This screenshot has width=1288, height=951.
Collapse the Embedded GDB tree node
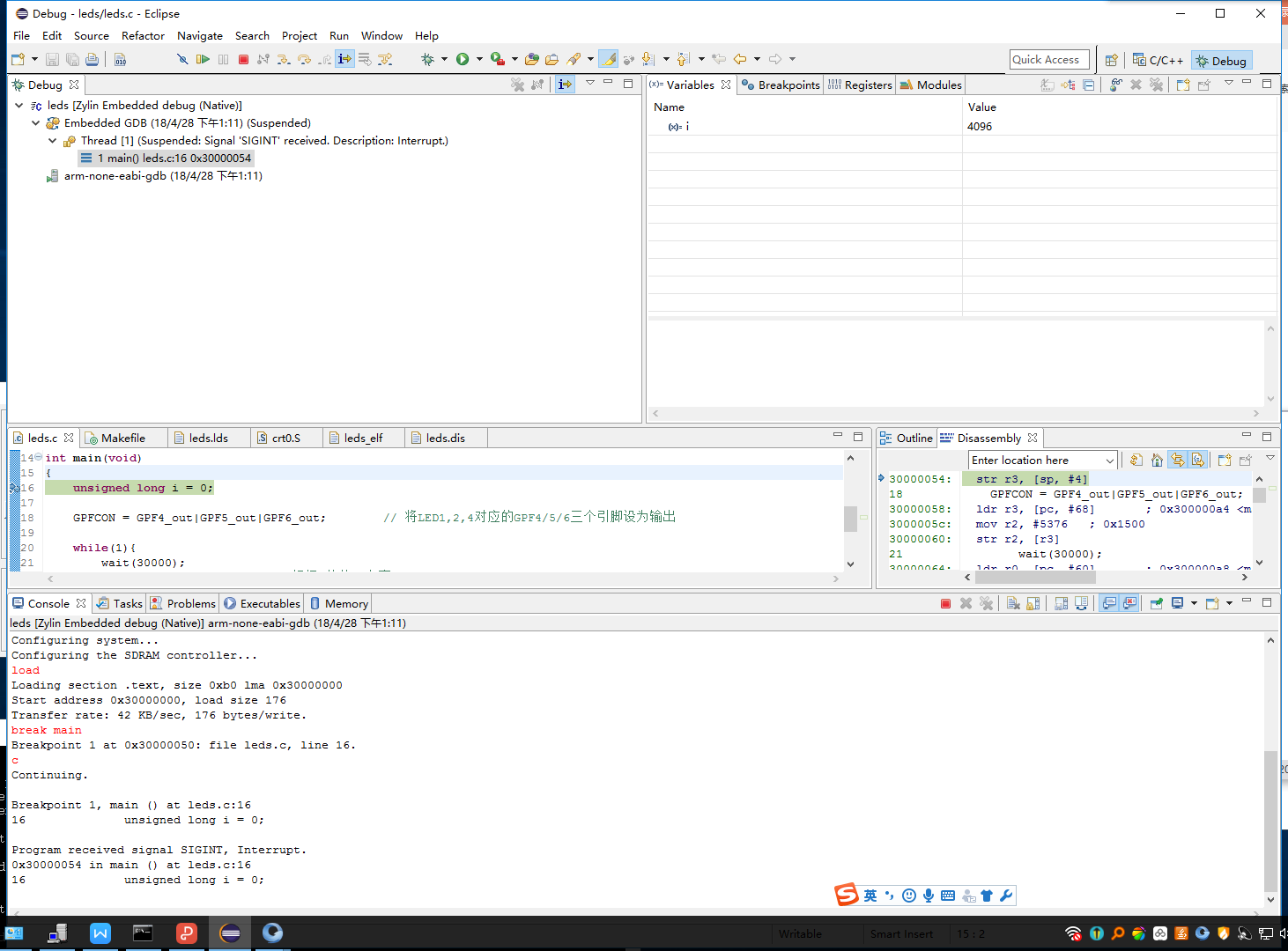coord(35,122)
